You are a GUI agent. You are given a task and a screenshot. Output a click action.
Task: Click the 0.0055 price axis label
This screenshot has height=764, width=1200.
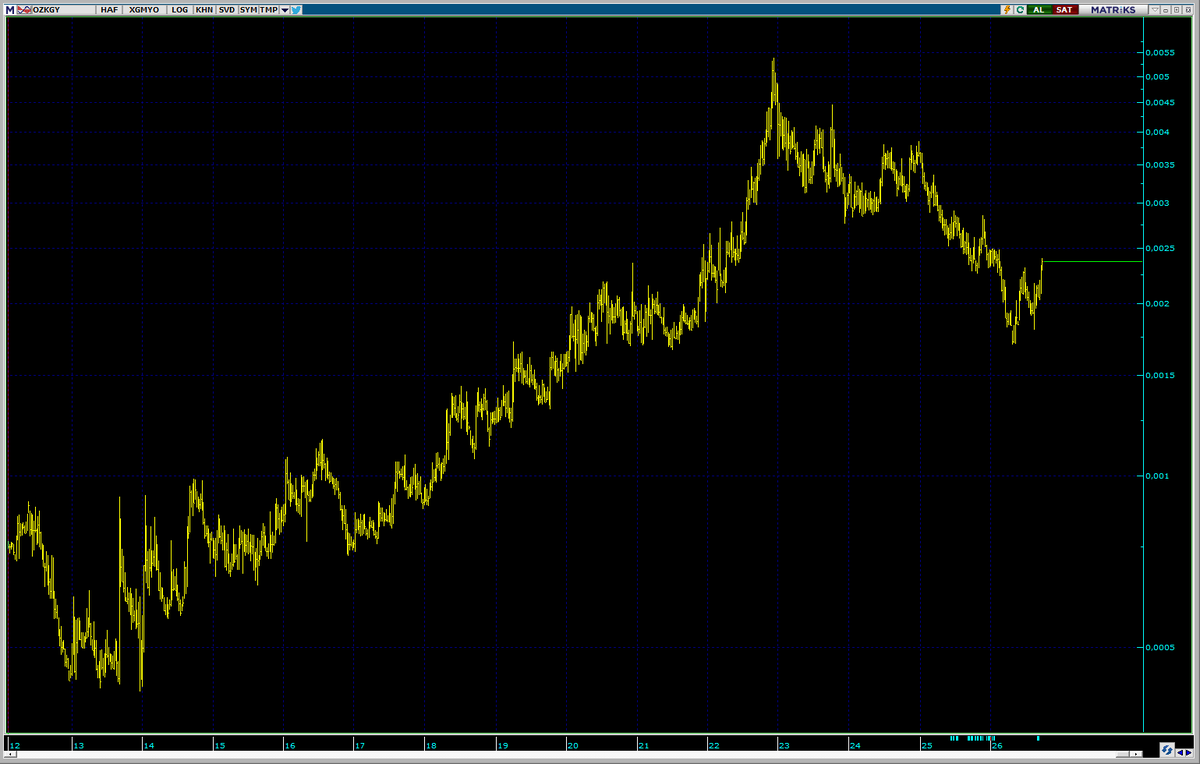pos(1161,52)
